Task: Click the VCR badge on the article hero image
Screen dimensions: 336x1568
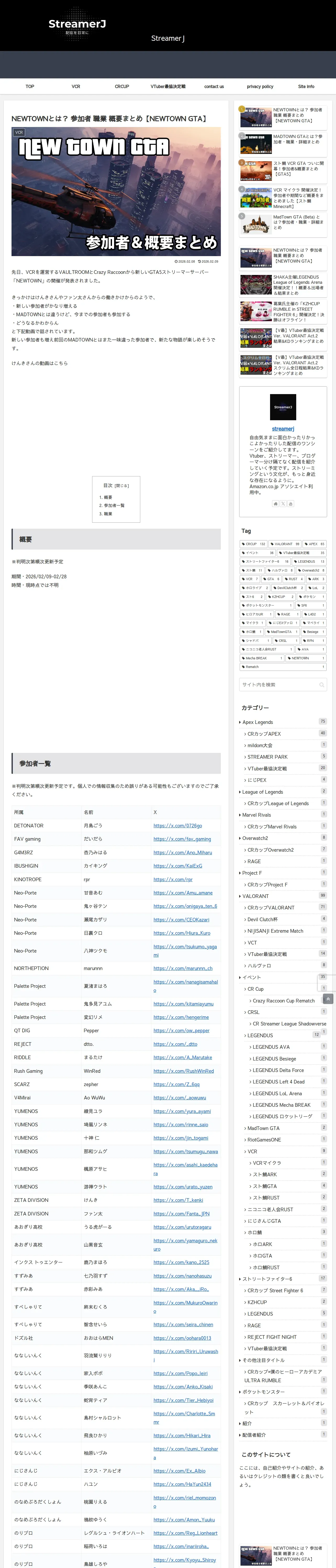Action: [x=19, y=132]
